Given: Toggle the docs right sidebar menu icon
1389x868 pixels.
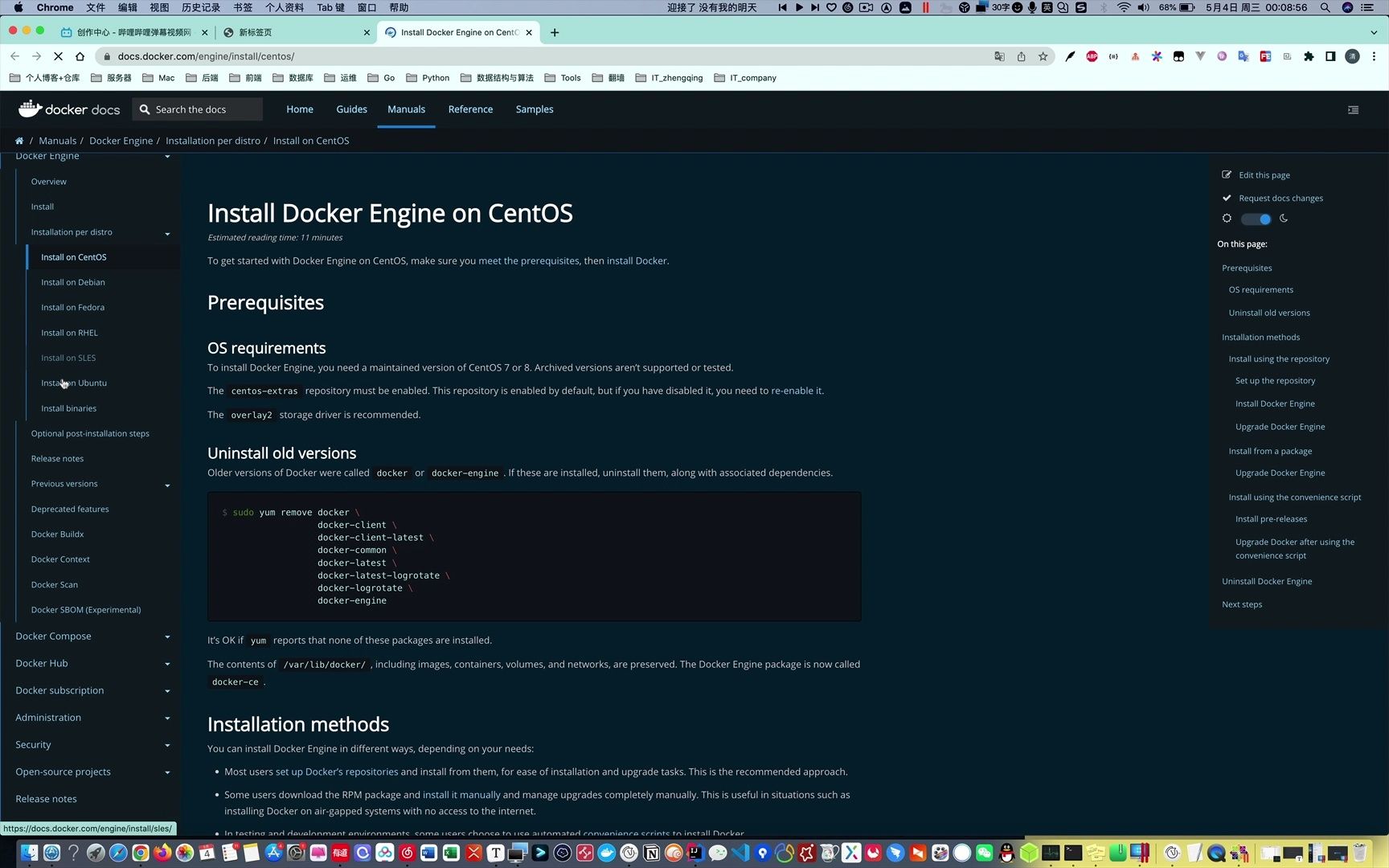Looking at the screenshot, I should (1354, 109).
